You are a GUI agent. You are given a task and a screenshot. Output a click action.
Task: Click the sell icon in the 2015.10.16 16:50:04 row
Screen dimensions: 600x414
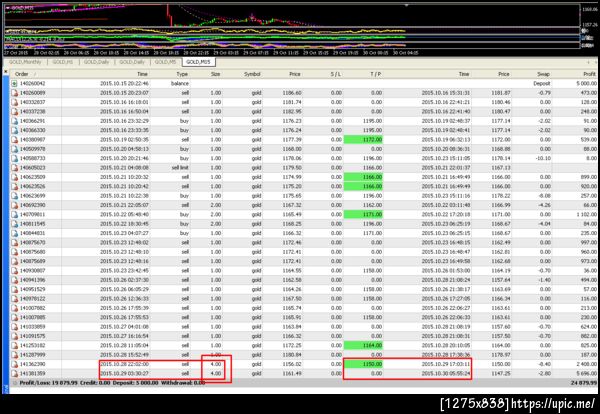(15, 111)
